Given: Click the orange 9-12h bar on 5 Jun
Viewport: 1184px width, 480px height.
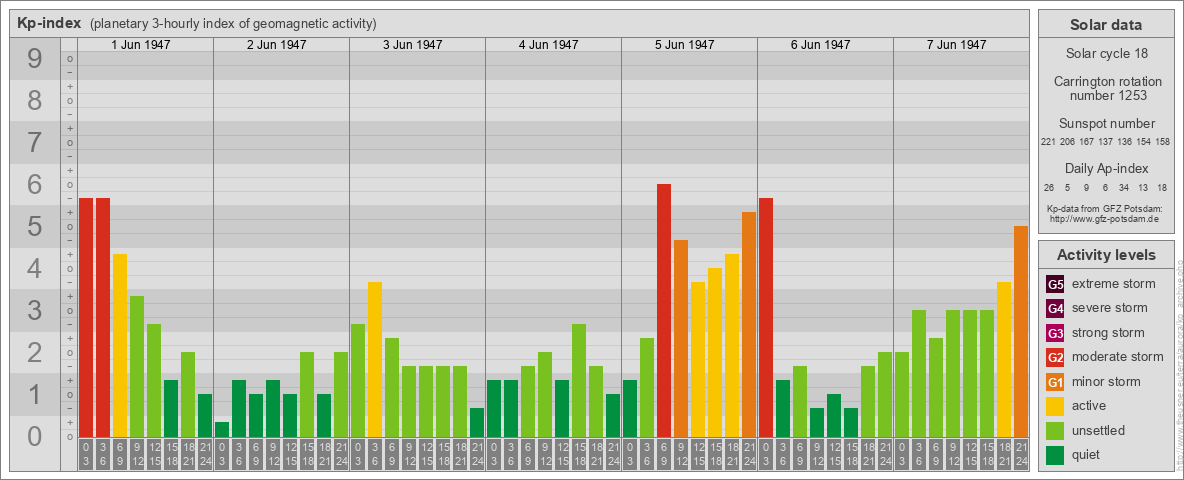Looking at the screenshot, I should tap(680, 338).
